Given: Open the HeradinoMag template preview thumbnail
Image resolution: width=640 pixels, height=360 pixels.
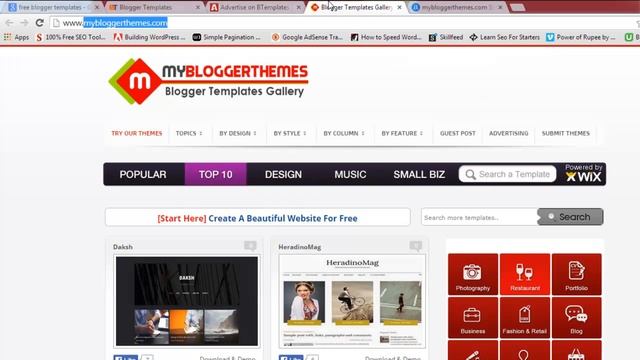Looking at the screenshot, I should point(352,301).
